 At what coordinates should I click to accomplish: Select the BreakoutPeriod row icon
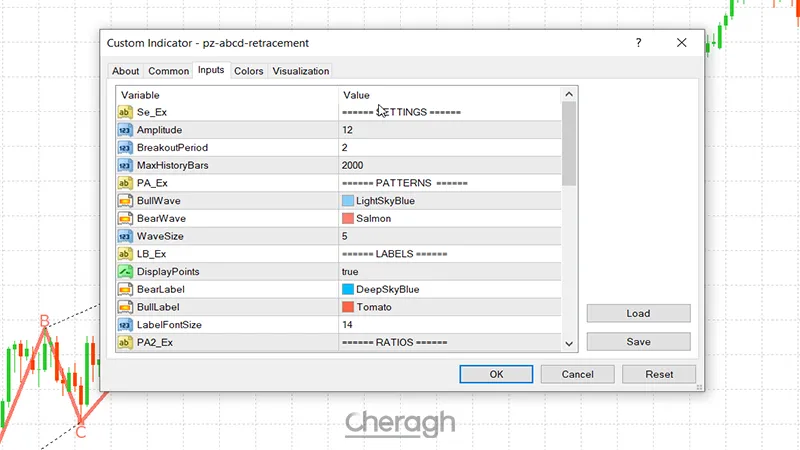pos(126,148)
